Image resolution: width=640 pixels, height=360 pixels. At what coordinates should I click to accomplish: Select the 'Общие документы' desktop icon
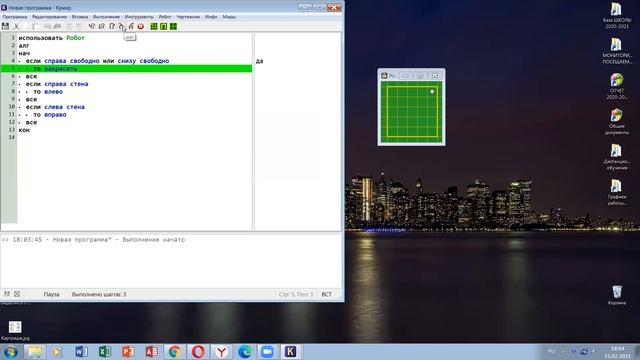(616, 122)
